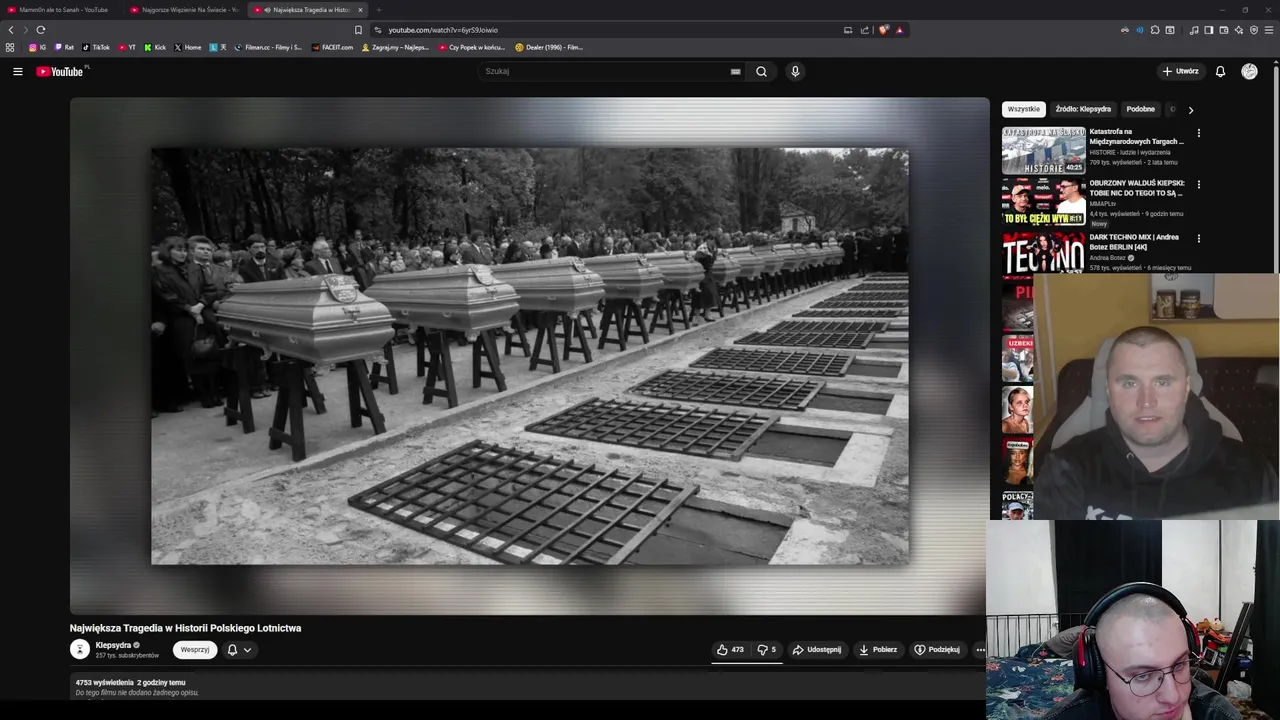Image resolution: width=1280 pixels, height=720 pixels.
Task: Open the browser main hamburger menu
Action: click(1269, 30)
